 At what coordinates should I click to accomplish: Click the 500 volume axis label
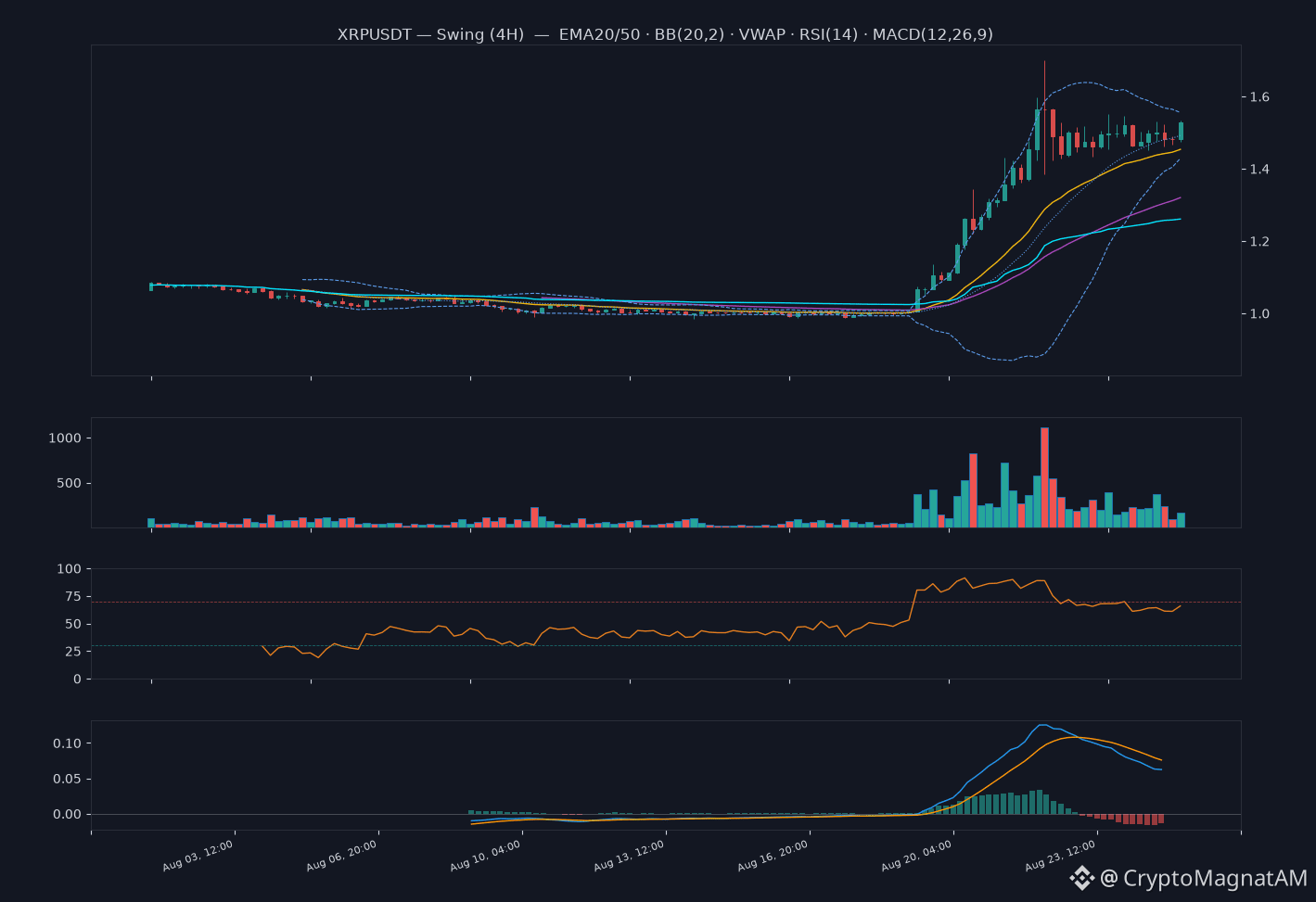coord(70,483)
